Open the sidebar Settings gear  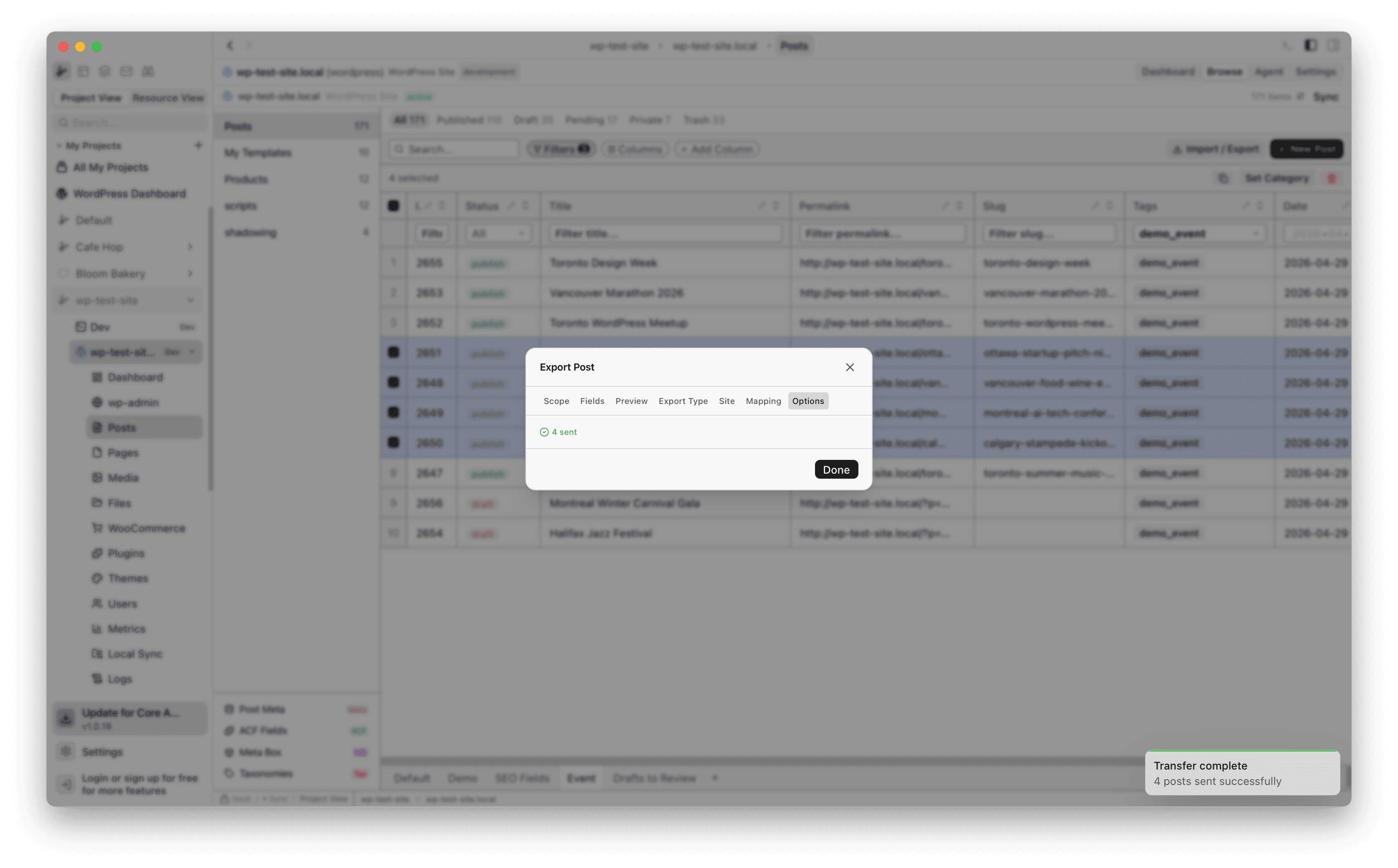[x=66, y=752]
